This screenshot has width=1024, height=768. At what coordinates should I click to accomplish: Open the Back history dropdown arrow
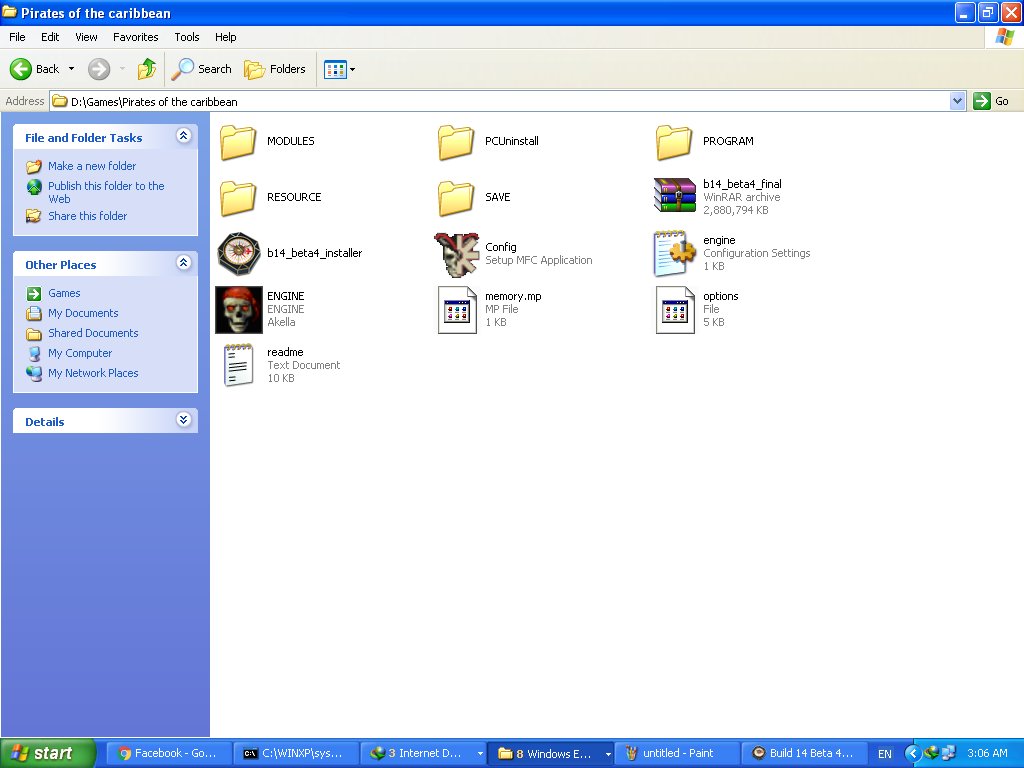click(71, 69)
